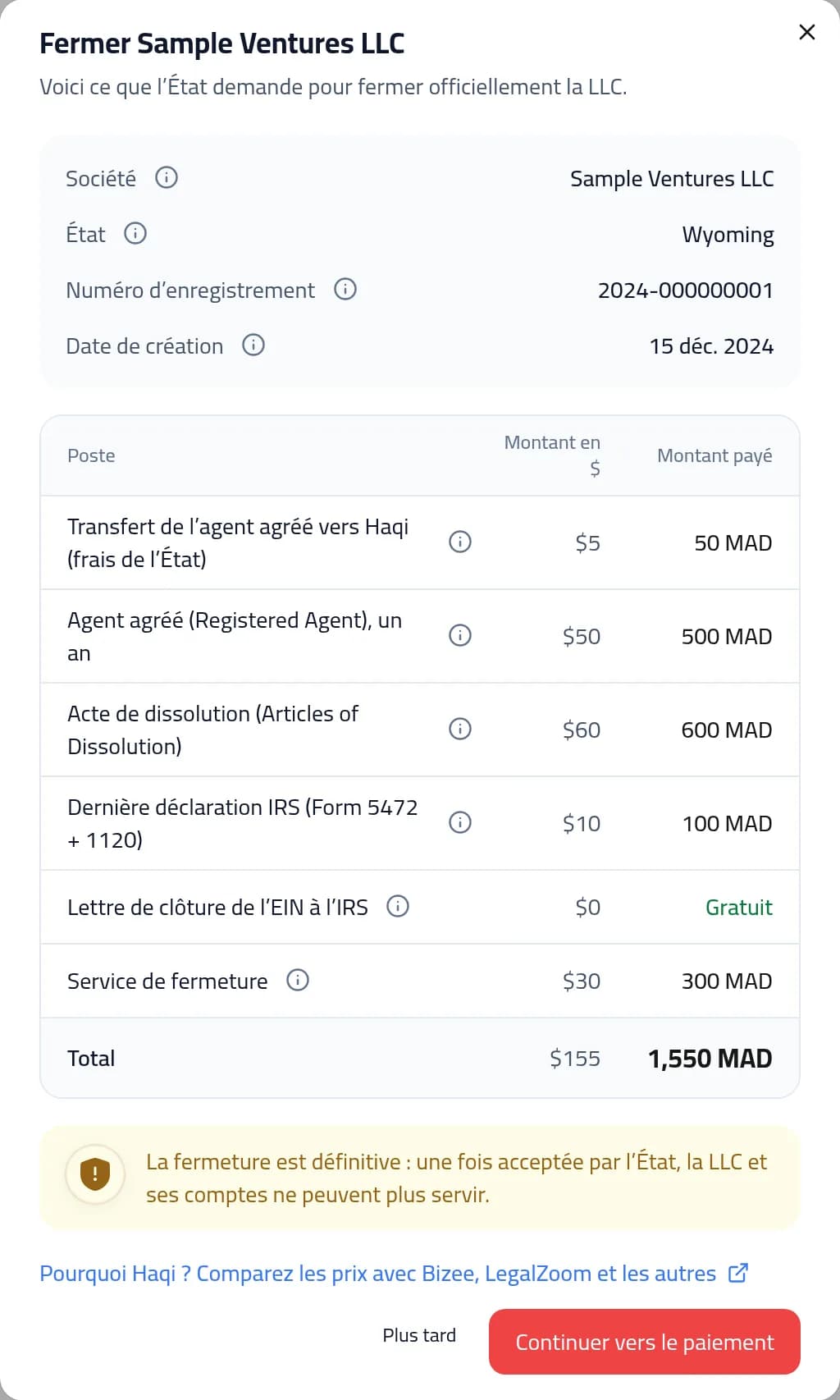
Task: Click info icon for Acte de dissolution
Action: [x=460, y=729]
